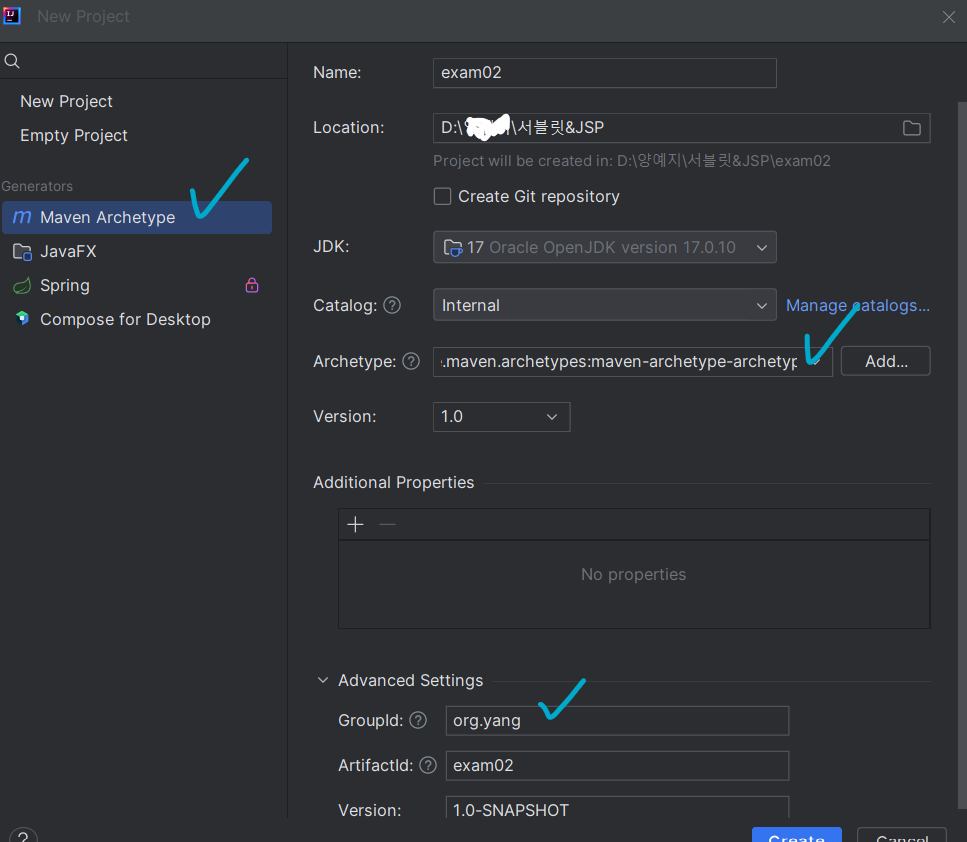967x842 pixels.
Task: Add a property with plus icon
Action: 355,524
